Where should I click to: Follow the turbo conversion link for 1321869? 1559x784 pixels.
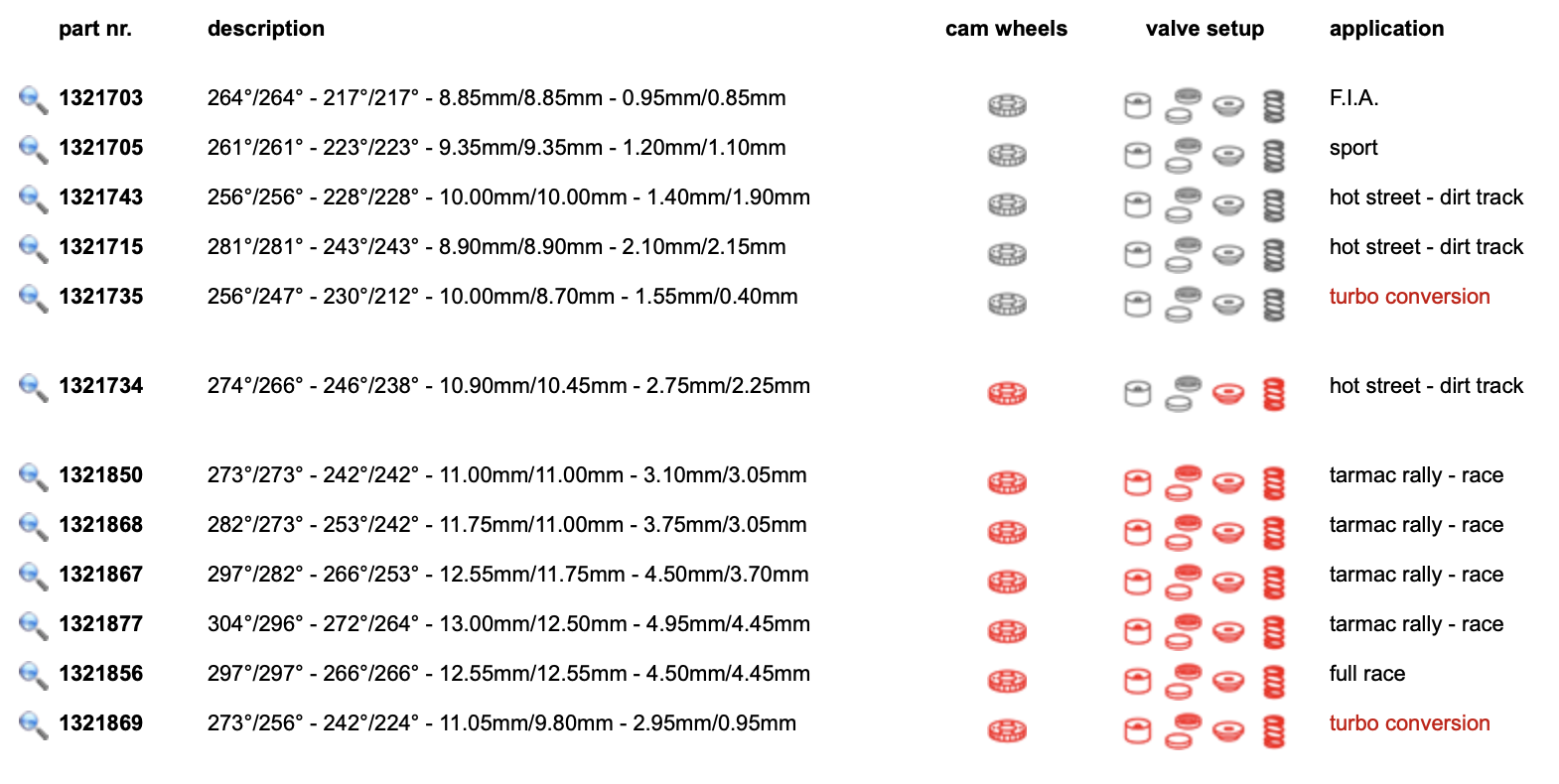pos(1409,723)
